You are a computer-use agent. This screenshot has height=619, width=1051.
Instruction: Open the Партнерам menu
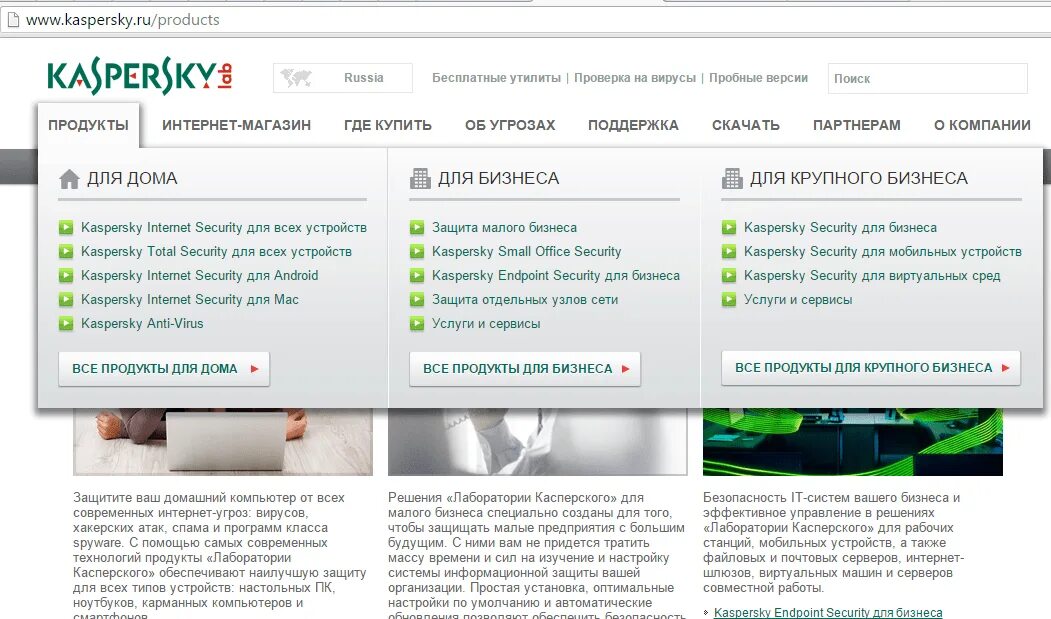[x=857, y=125]
